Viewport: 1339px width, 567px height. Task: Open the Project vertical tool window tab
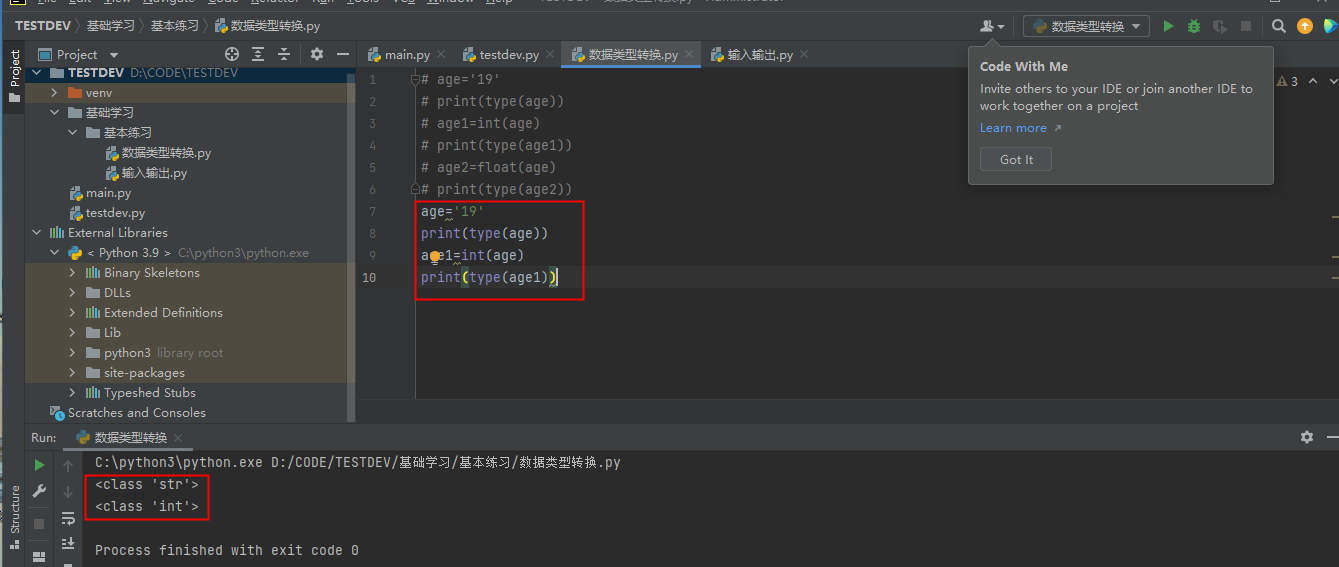click(14, 77)
